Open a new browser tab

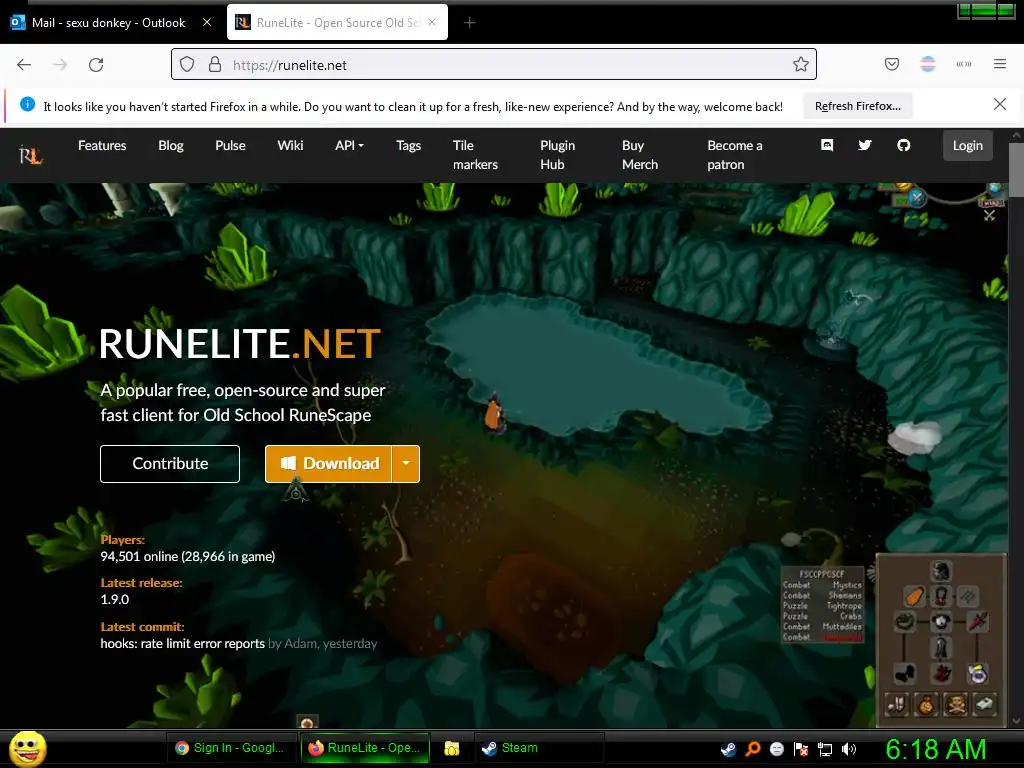coord(469,23)
